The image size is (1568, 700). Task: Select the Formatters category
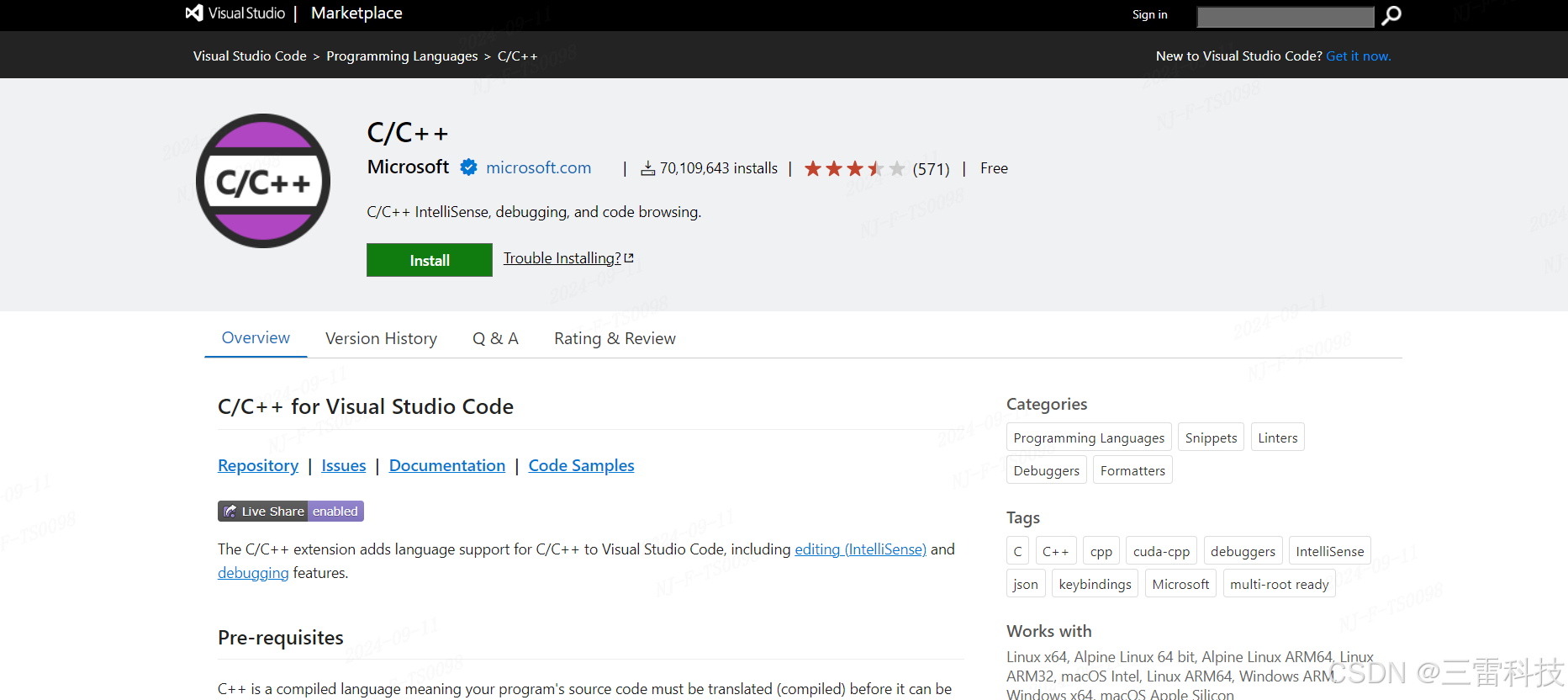(x=1132, y=470)
